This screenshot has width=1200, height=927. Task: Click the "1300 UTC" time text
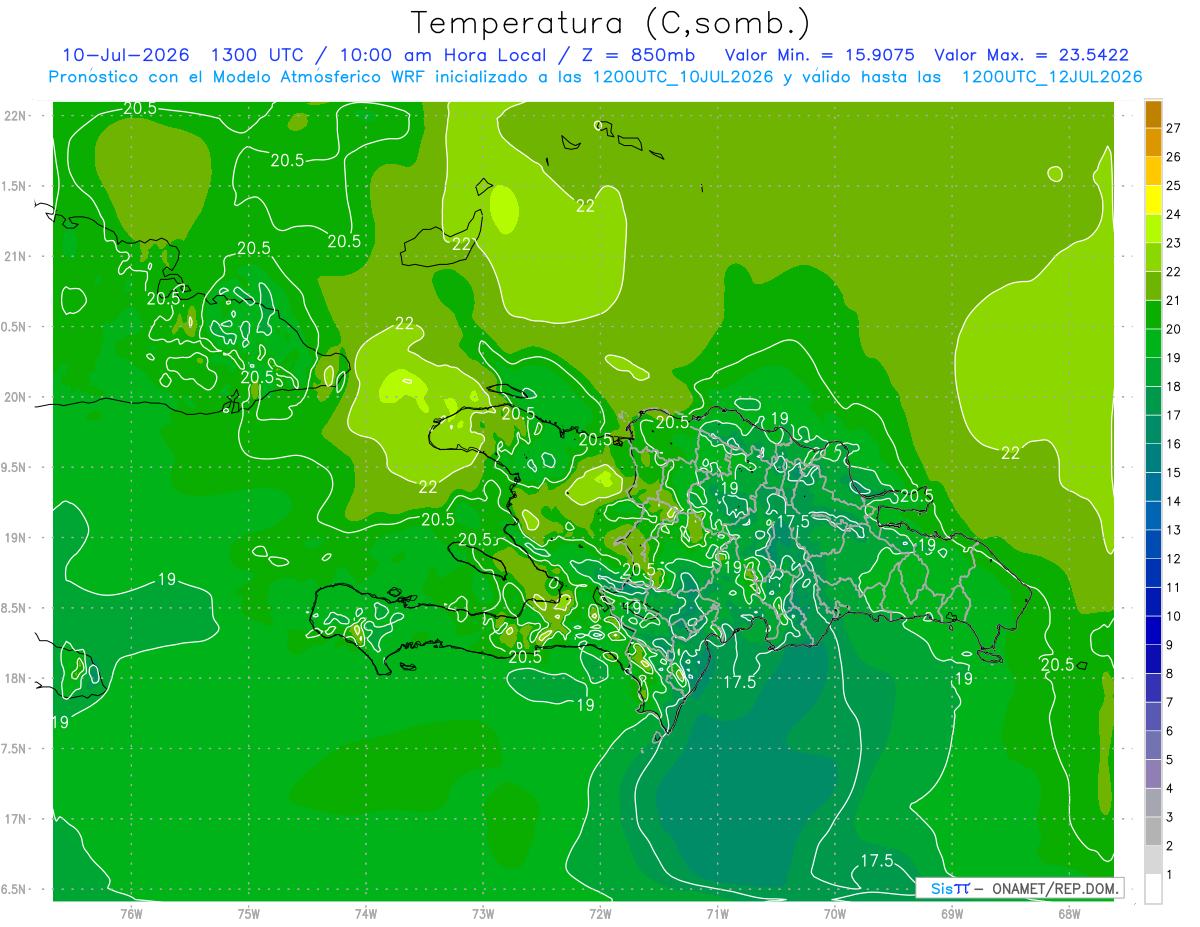click(258, 55)
